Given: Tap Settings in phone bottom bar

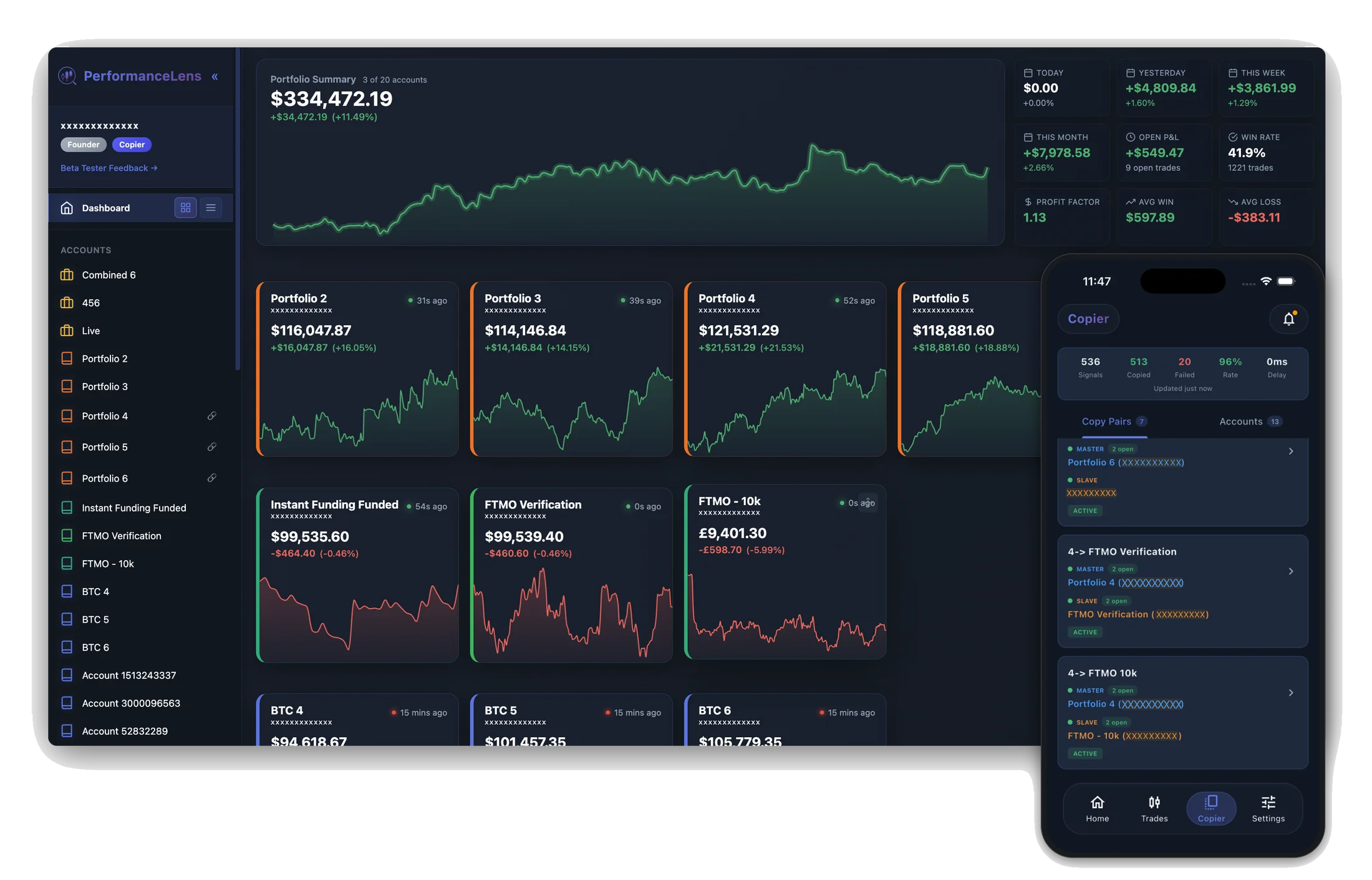Looking at the screenshot, I should click(x=1268, y=809).
